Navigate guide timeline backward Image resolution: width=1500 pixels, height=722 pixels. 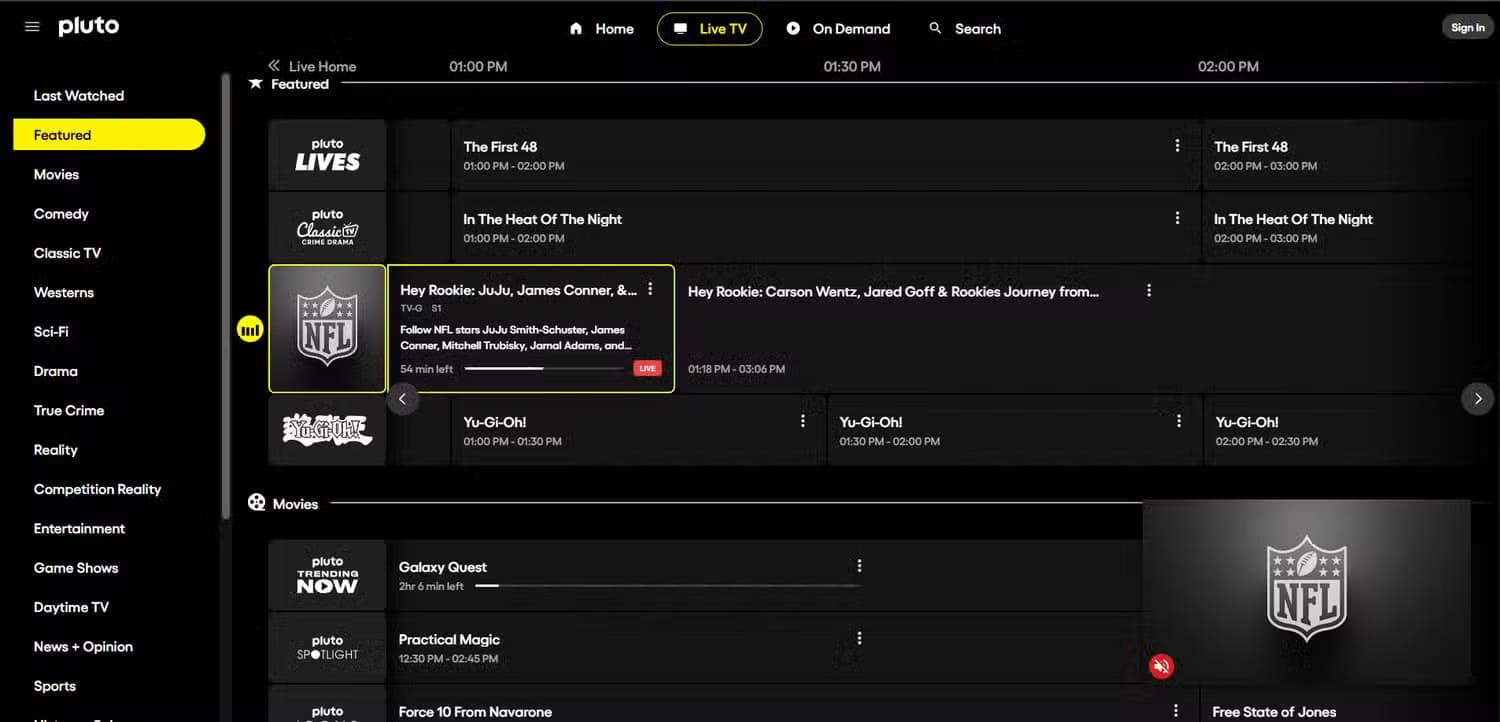pyautogui.click(x=402, y=399)
